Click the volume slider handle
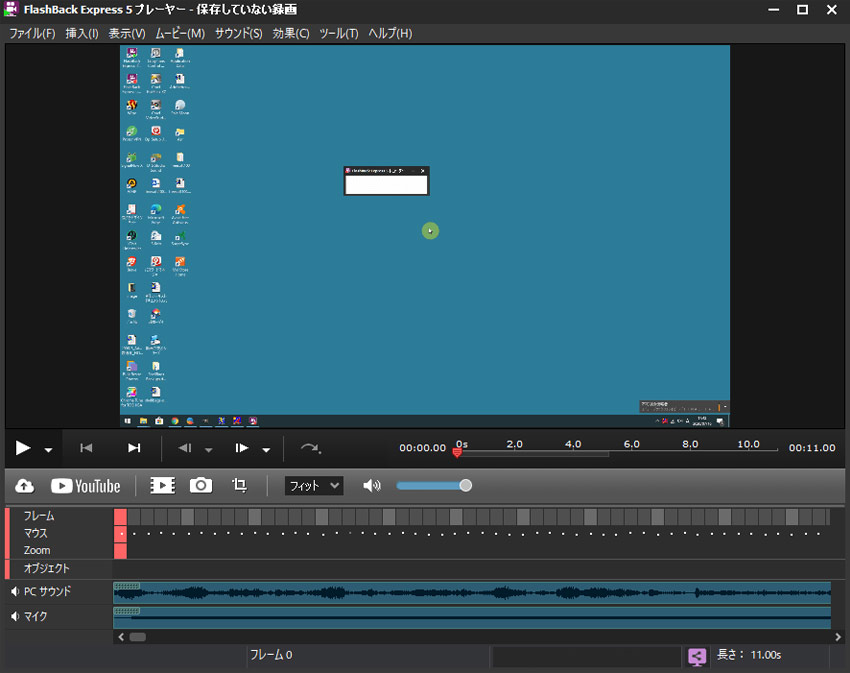Screen dimensions: 850x673 pos(466,485)
